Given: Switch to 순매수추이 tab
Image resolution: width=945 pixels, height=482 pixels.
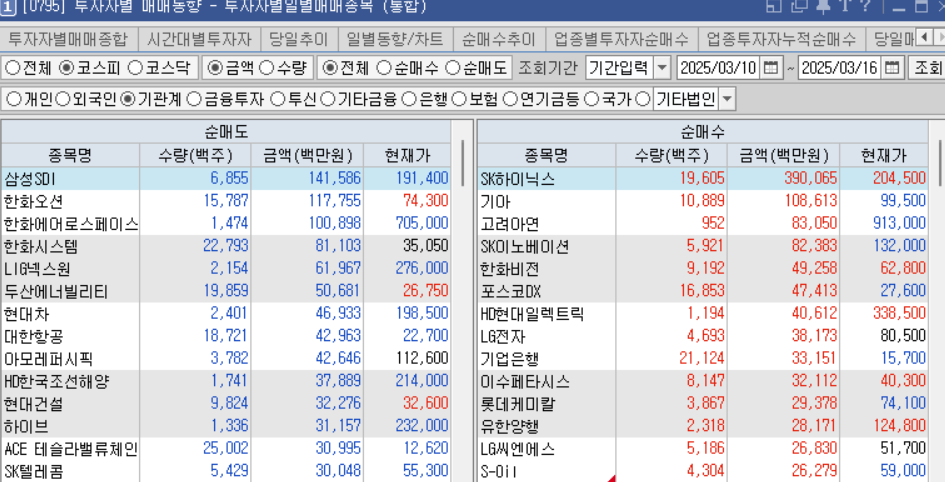Looking at the screenshot, I should [x=499, y=40].
